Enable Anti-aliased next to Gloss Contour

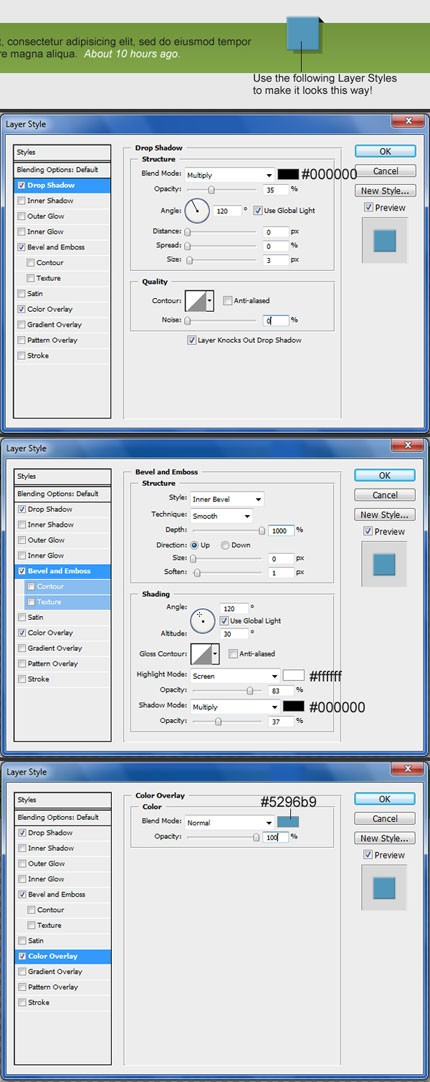[x=233, y=653]
